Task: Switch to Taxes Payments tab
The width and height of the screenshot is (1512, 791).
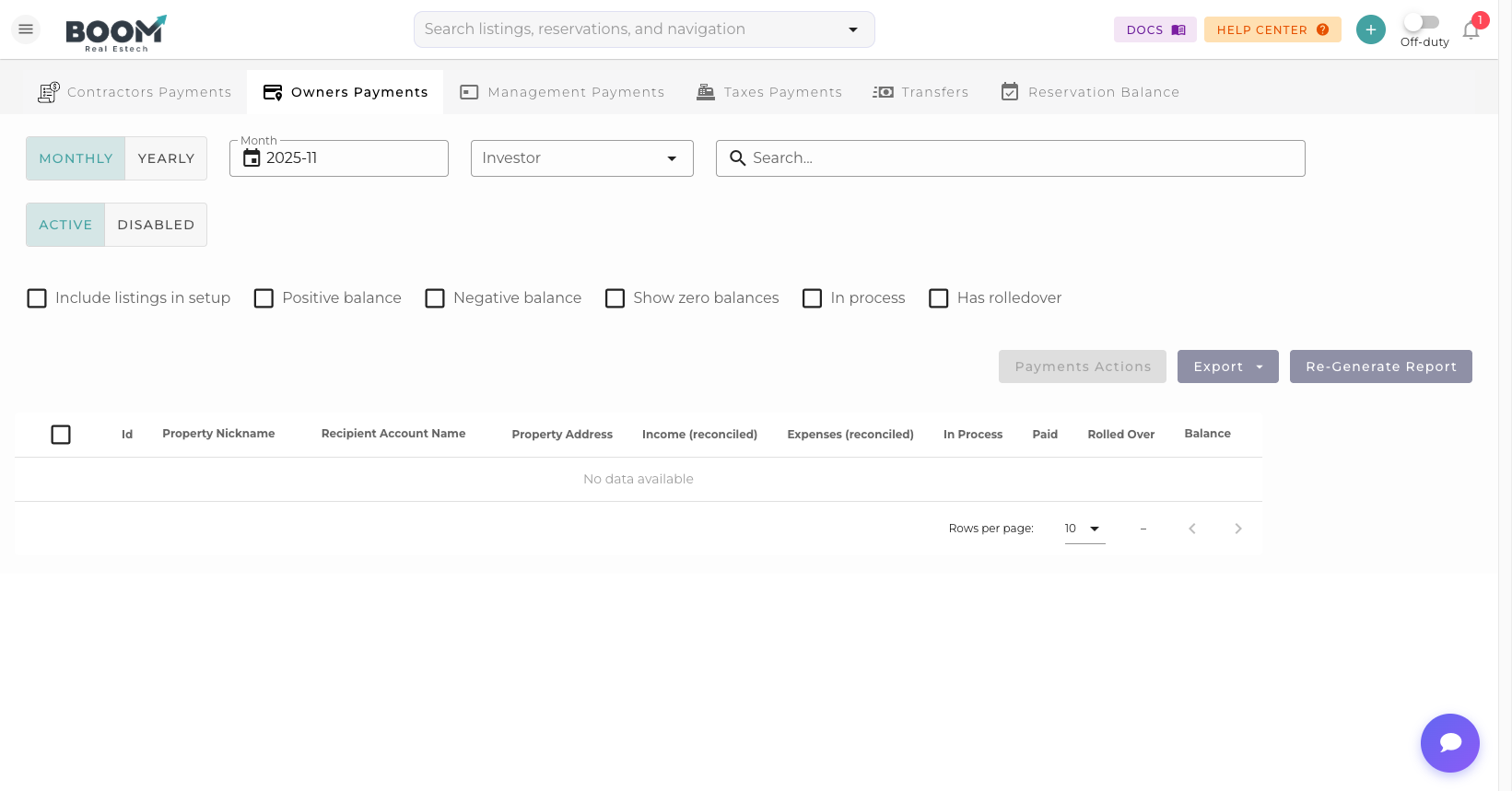Action: (x=769, y=92)
